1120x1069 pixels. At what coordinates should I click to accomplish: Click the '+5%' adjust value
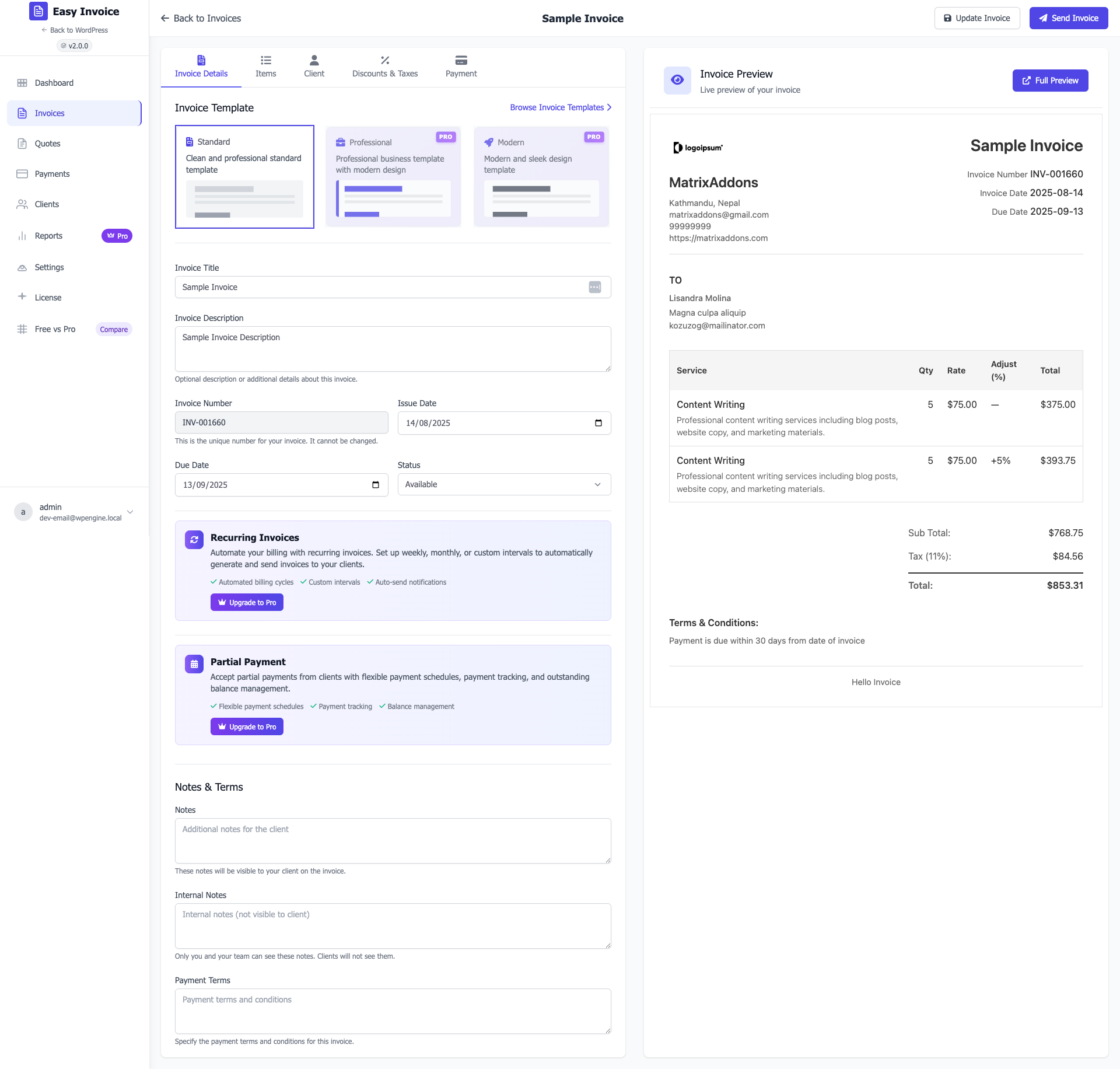[1000, 460]
